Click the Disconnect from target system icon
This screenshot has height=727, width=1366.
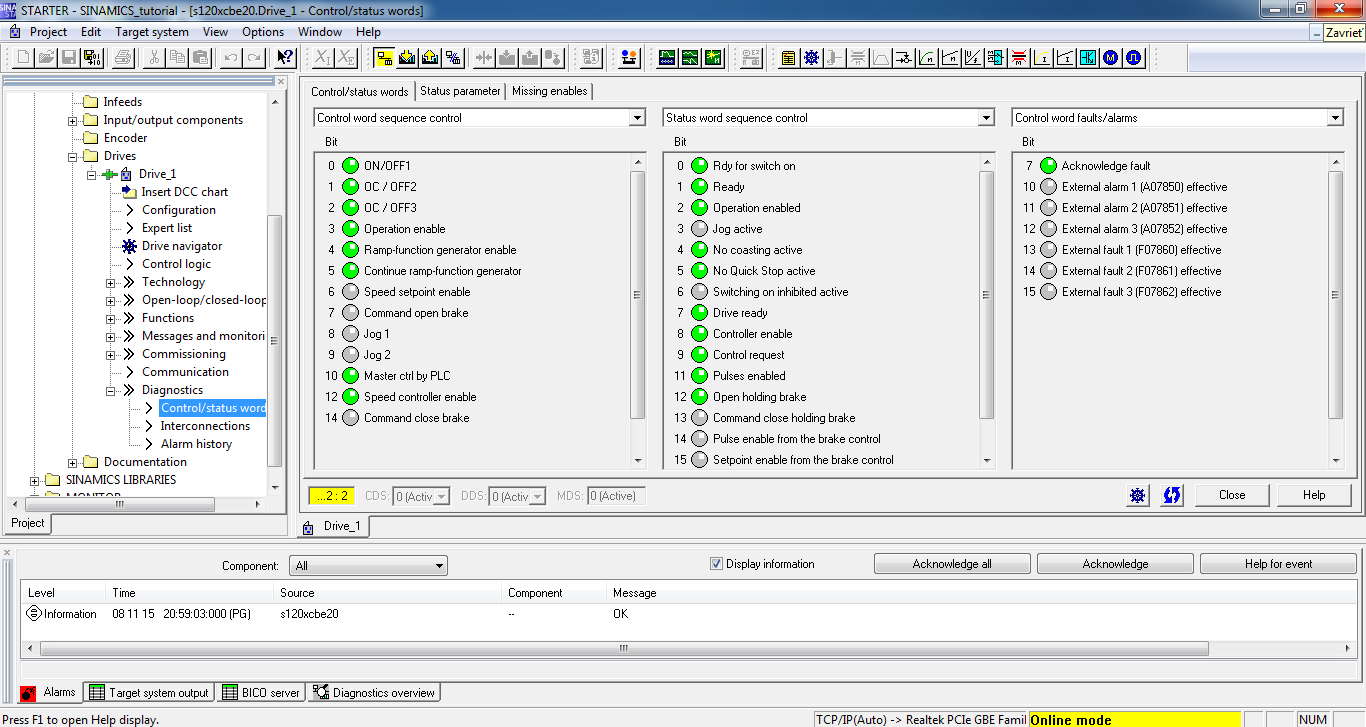point(453,58)
